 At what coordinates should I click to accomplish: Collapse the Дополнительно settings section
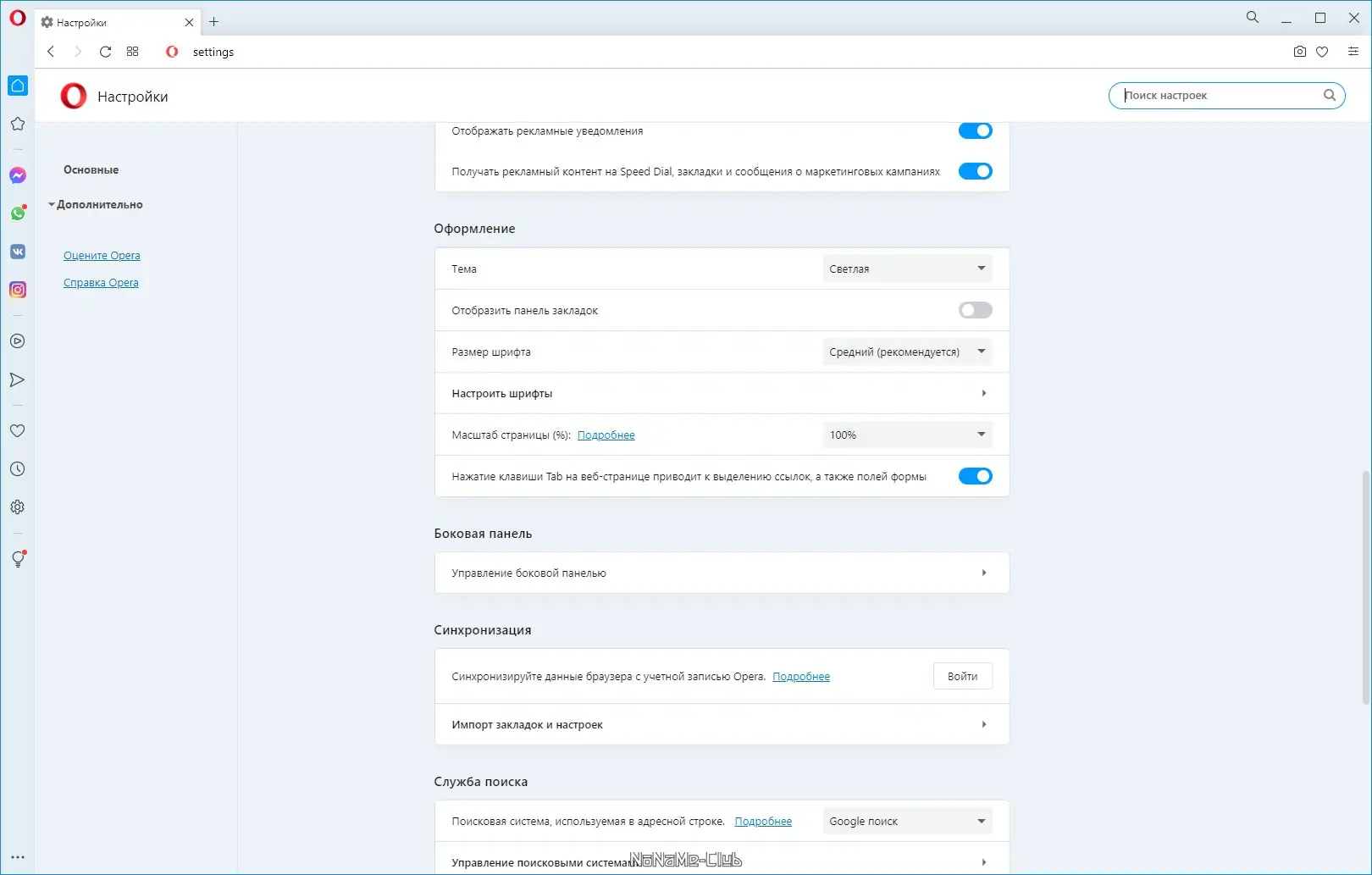[98, 205]
